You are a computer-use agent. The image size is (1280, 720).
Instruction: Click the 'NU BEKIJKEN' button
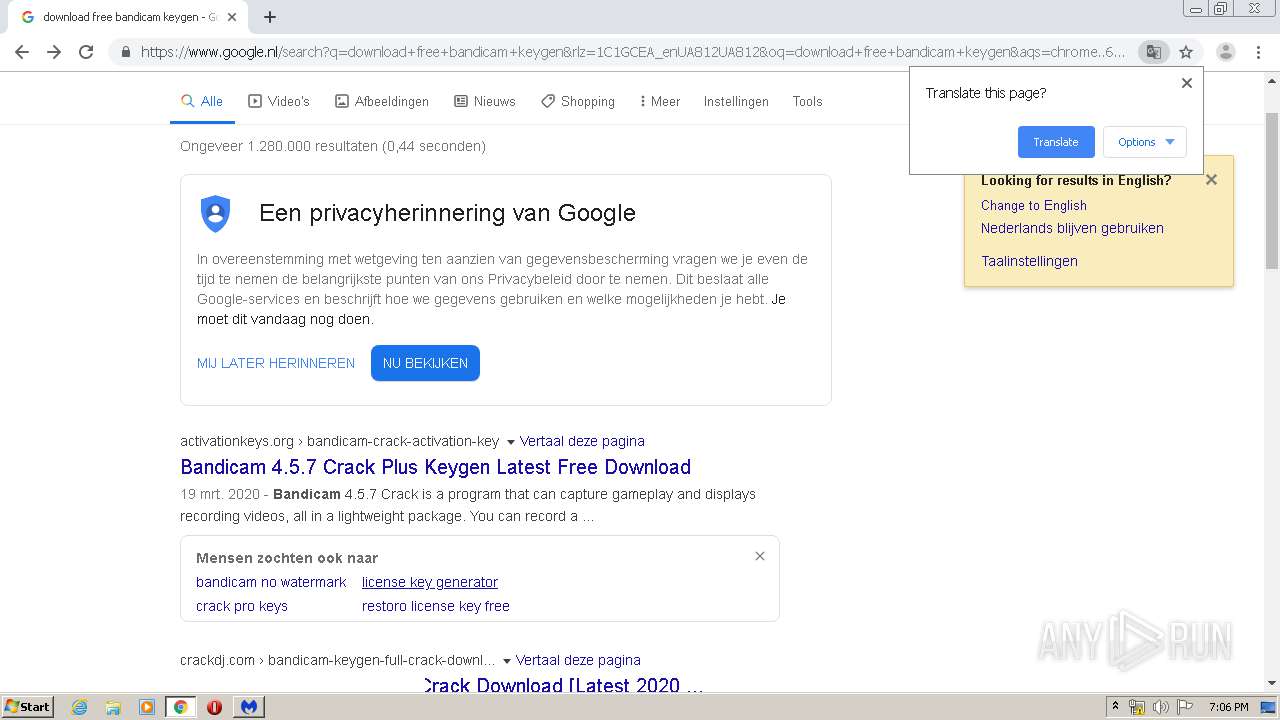(x=425, y=363)
